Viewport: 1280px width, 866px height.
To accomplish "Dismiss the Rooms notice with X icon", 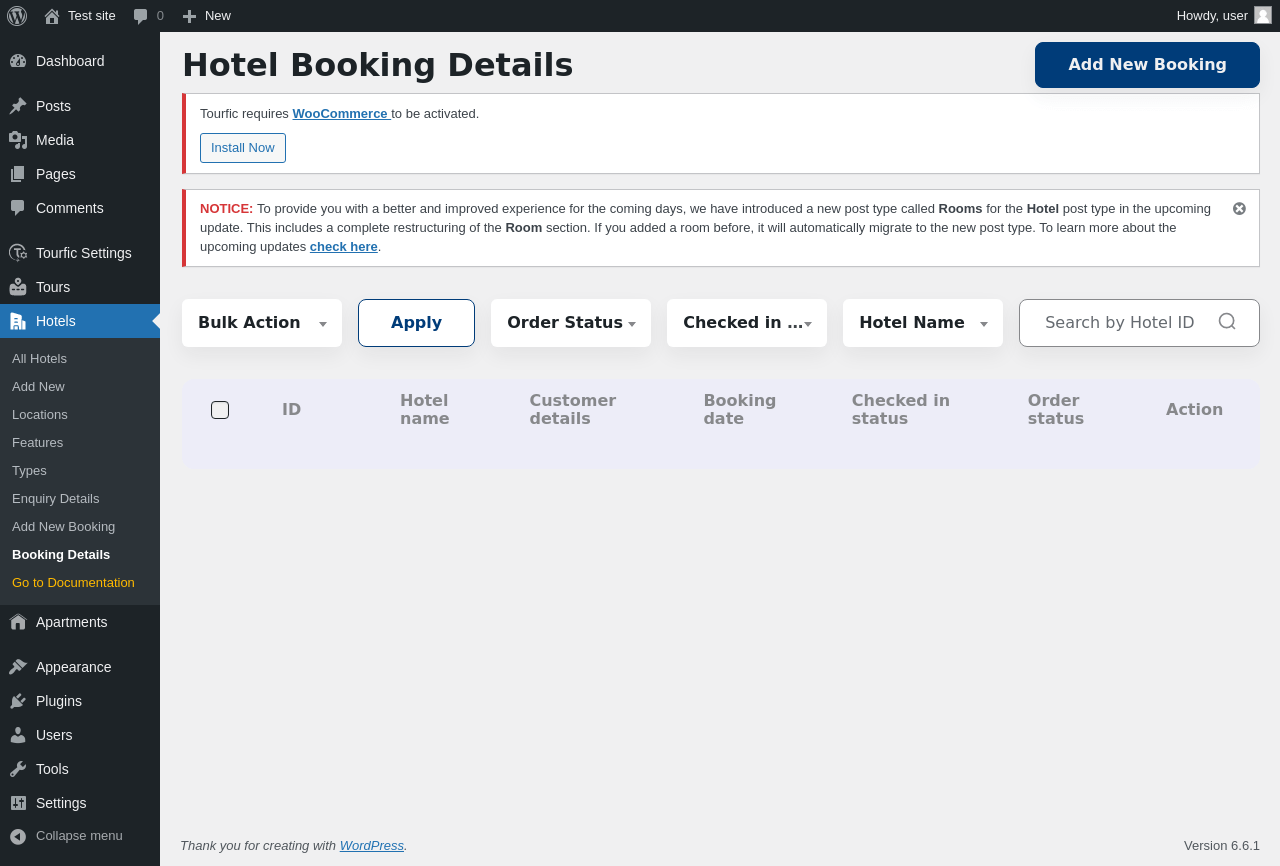I will (1239, 209).
